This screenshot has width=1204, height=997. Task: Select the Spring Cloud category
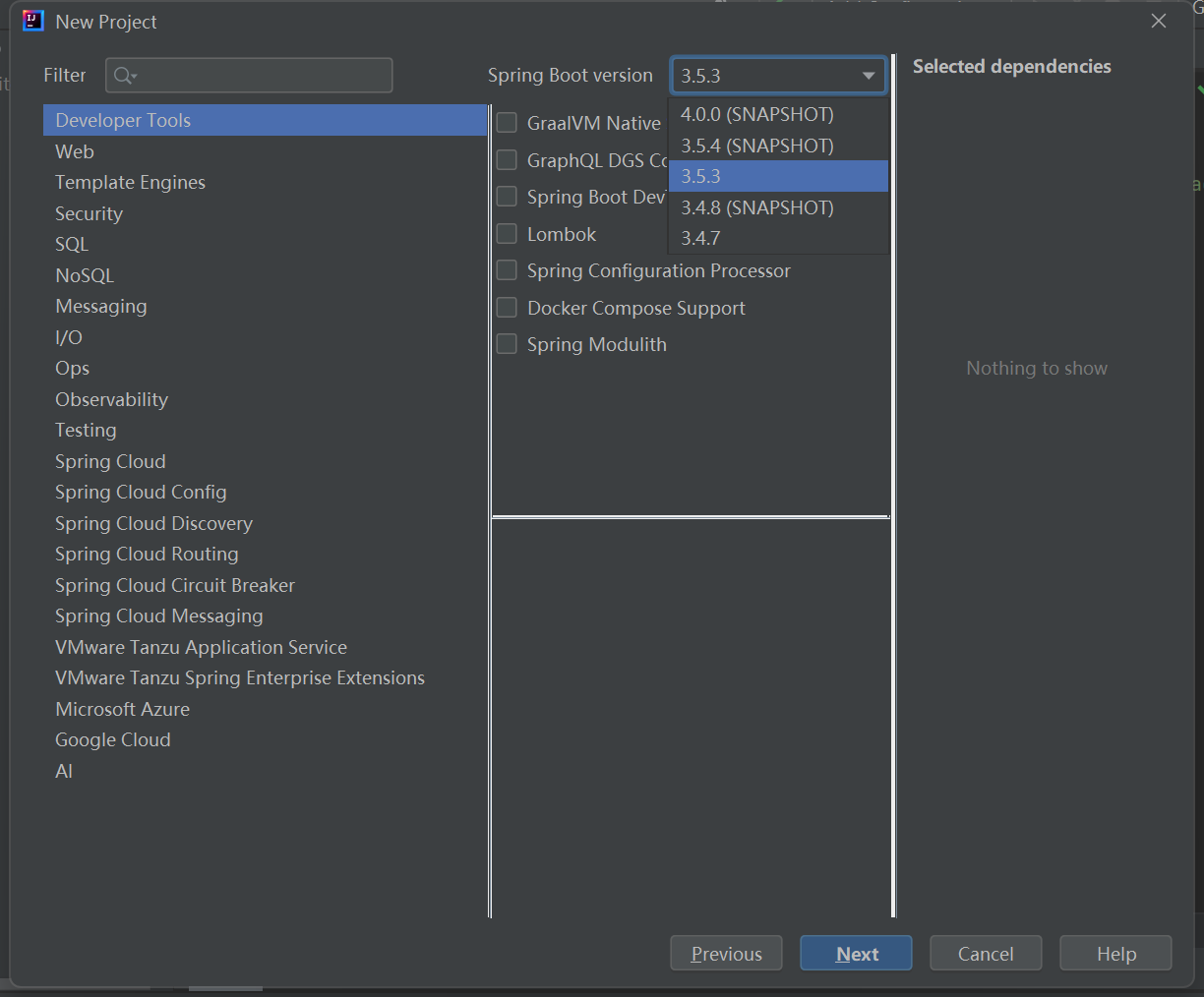tap(265, 461)
